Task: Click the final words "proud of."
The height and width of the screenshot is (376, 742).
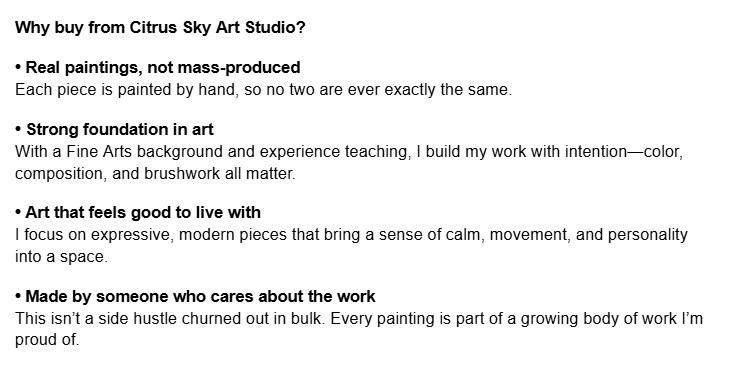Action: (x=47, y=340)
